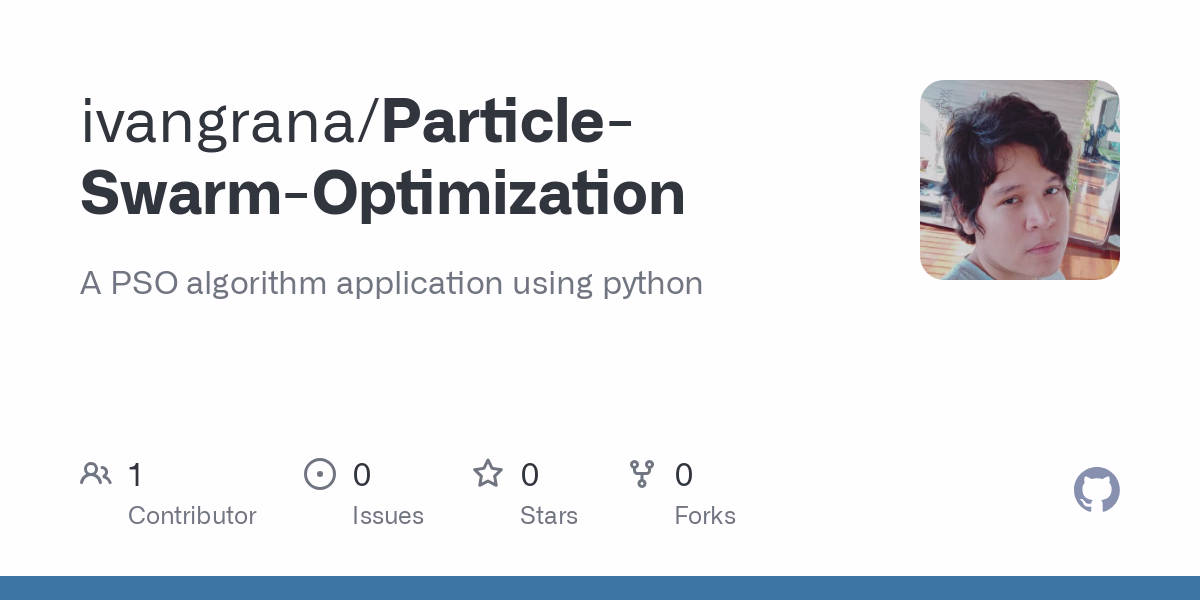Click the Forks branch icon
Viewport: 1200px width, 600px height.
(642, 474)
